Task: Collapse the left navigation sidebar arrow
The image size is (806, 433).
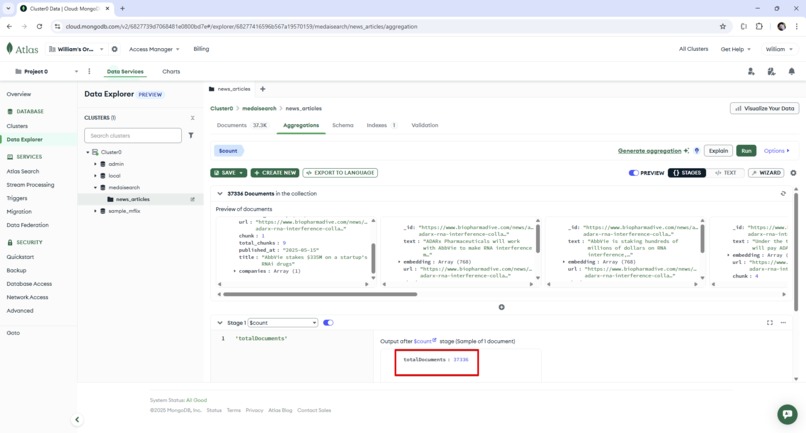Action: (77, 420)
